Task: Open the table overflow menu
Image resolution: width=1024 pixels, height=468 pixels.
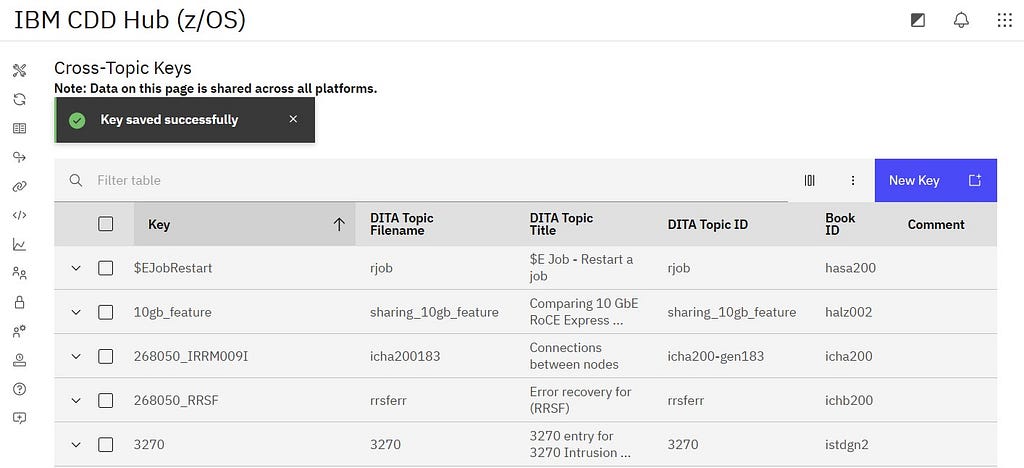Action: click(853, 181)
